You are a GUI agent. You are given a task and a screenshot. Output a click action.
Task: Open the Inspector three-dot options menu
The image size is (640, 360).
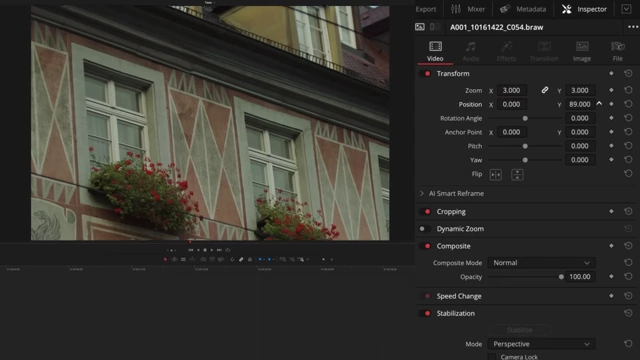633,27
